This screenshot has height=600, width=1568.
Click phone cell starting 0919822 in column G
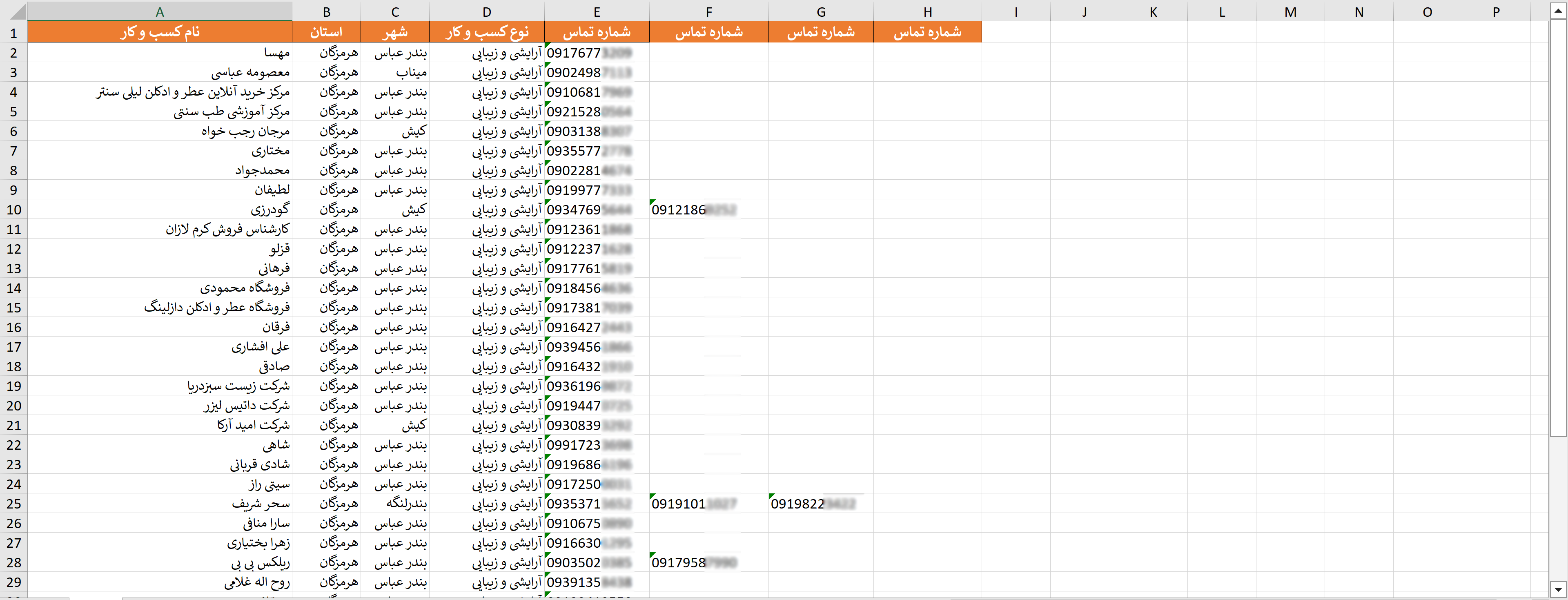pos(820,504)
